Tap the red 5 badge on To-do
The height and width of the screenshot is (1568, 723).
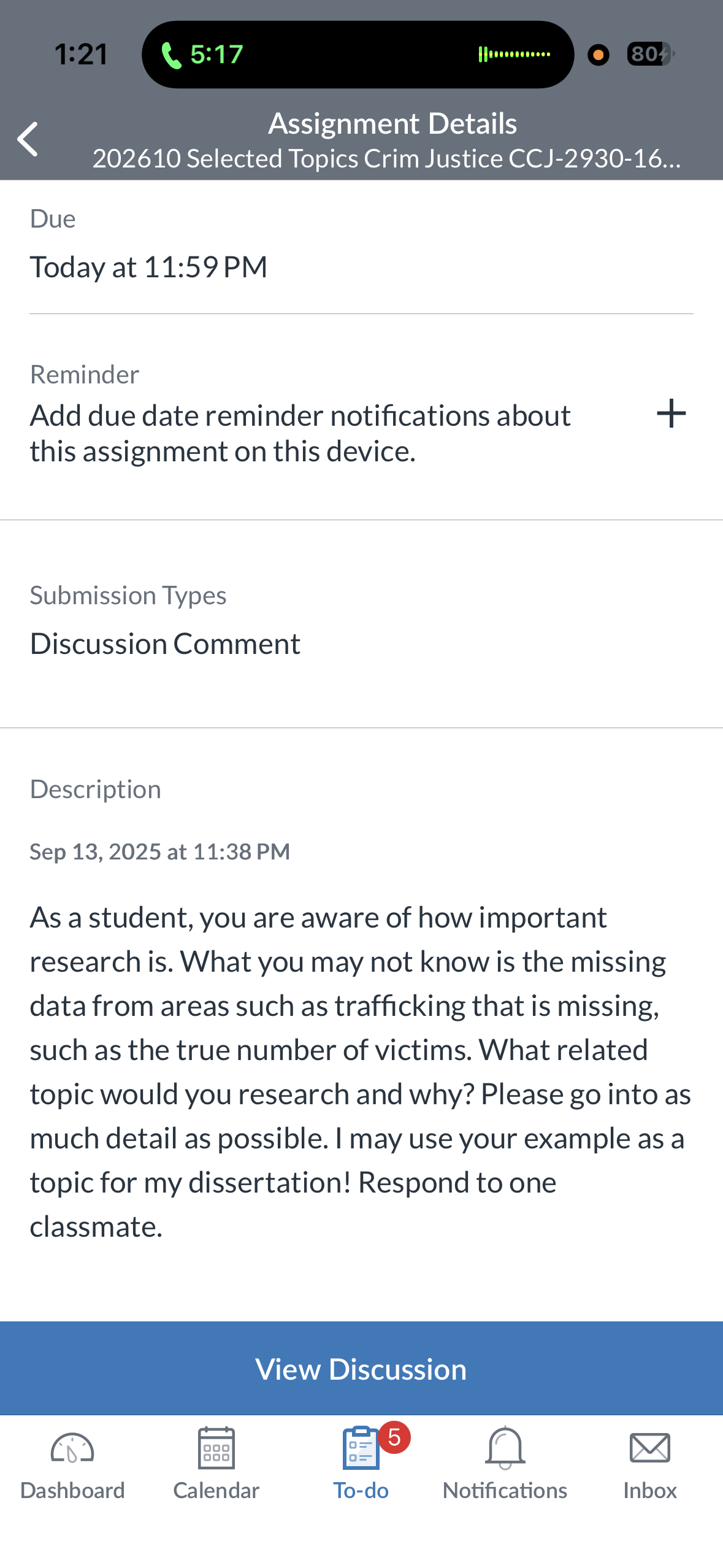[394, 1437]
